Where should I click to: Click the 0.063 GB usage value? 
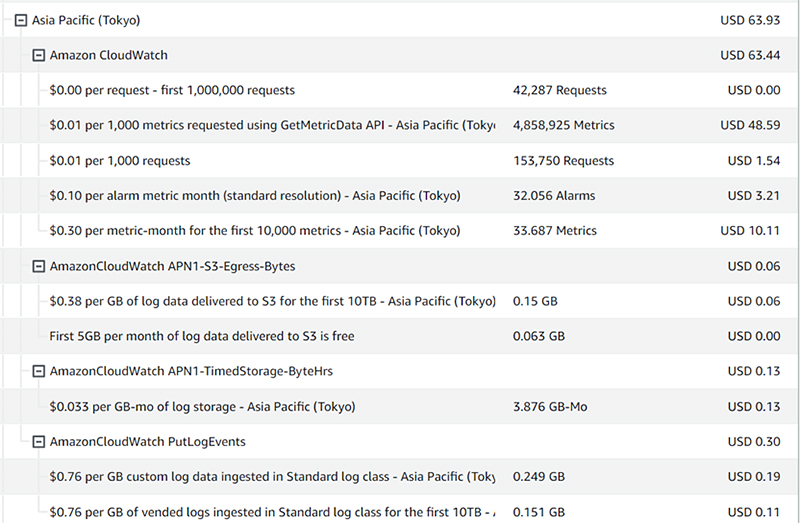coord(539,336)
